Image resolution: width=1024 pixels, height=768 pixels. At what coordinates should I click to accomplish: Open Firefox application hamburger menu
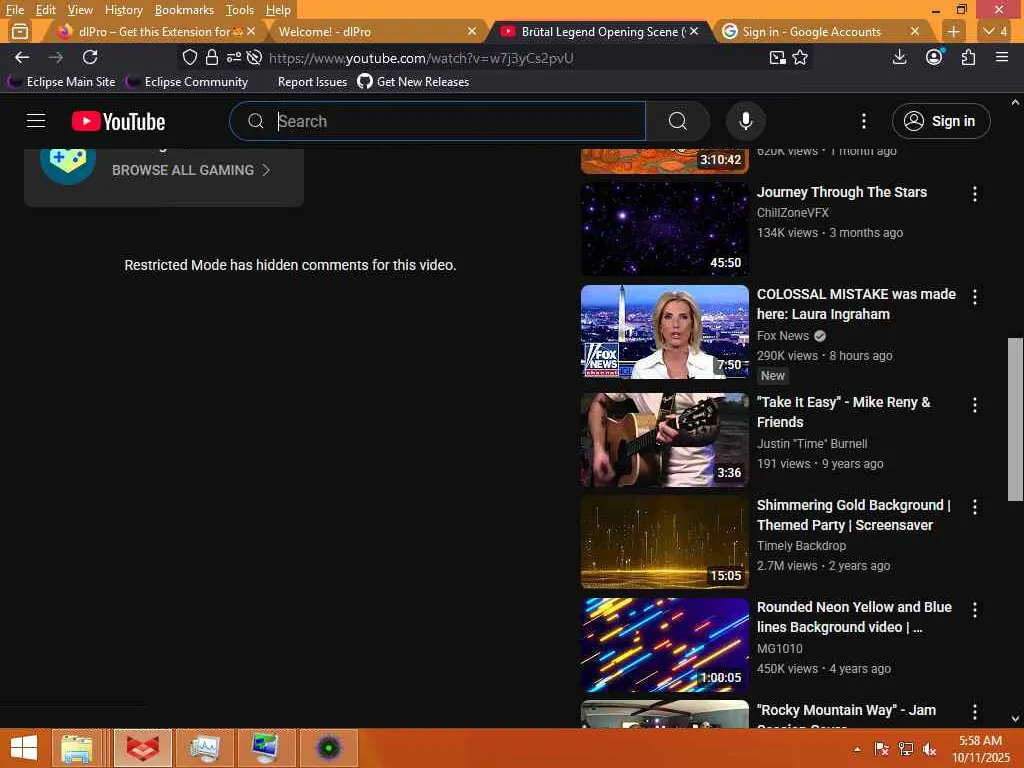[1002, 57]
